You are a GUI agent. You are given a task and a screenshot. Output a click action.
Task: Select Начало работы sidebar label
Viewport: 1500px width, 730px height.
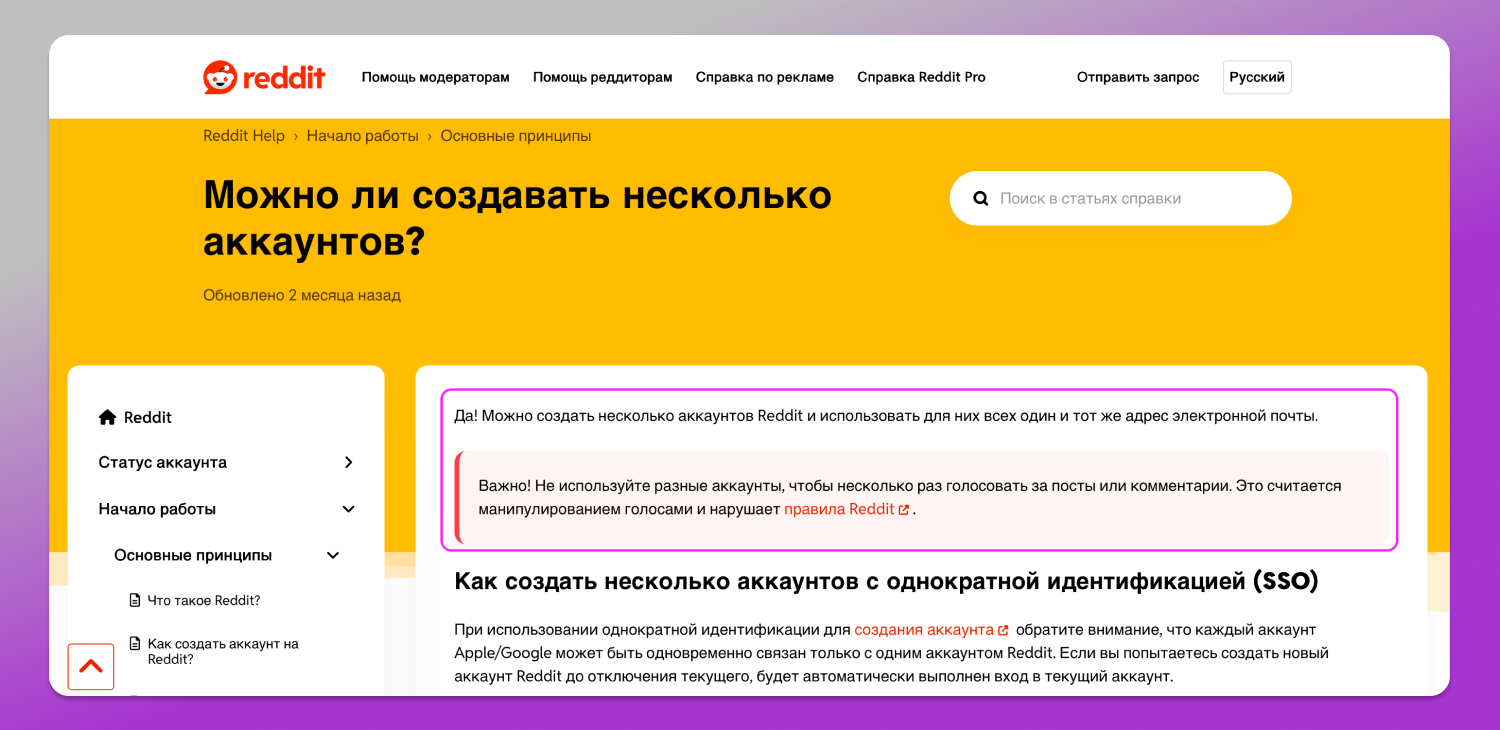pos(157,509)
